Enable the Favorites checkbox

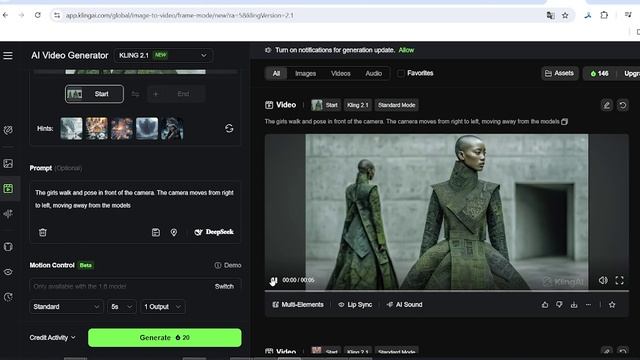click(401, 73)
